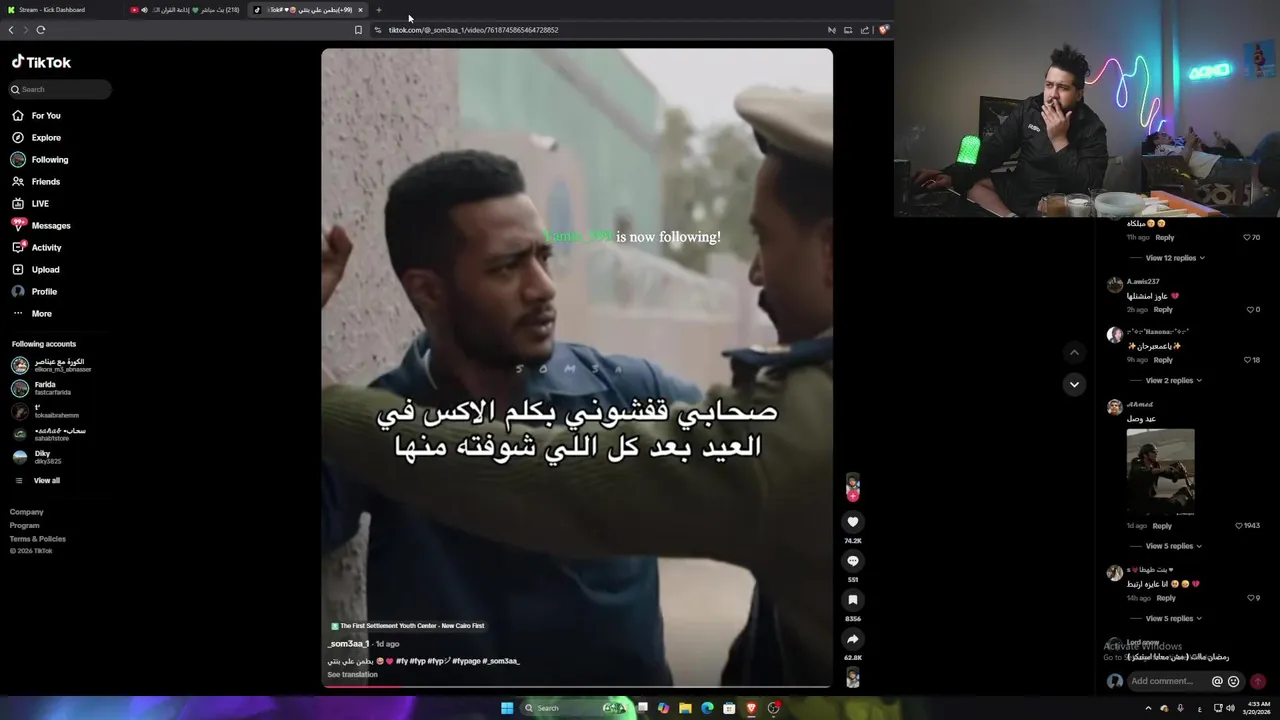The height and width of the screenshot is (720, 1280).
Task: Open the TikTok logo home link
Action: click(x=41, y=62)
